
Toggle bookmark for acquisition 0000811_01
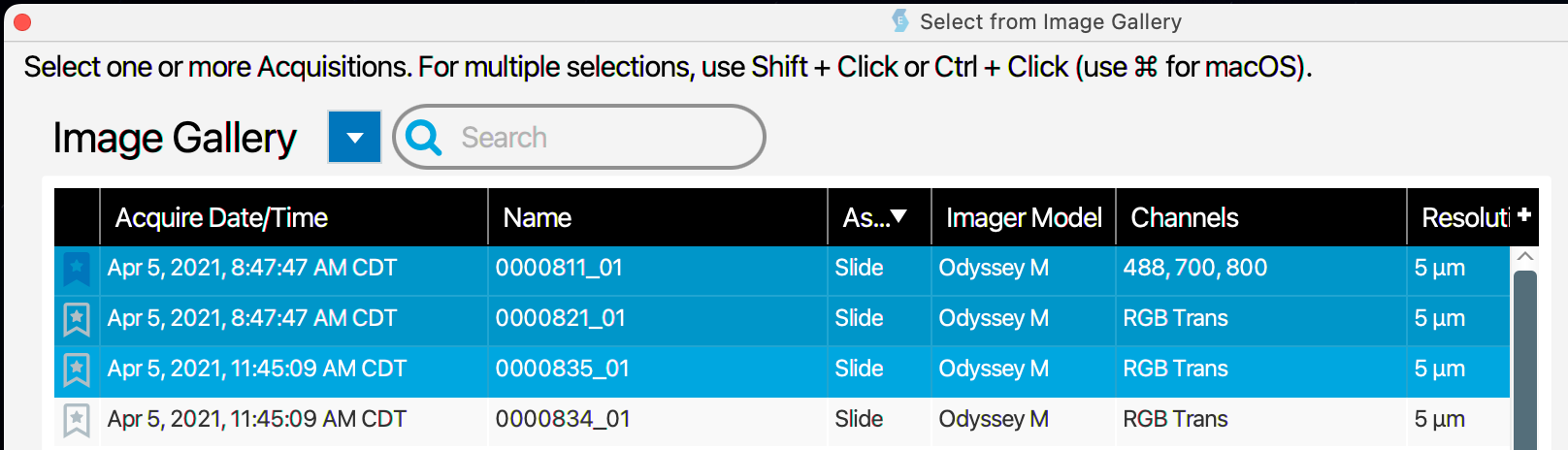77,269
